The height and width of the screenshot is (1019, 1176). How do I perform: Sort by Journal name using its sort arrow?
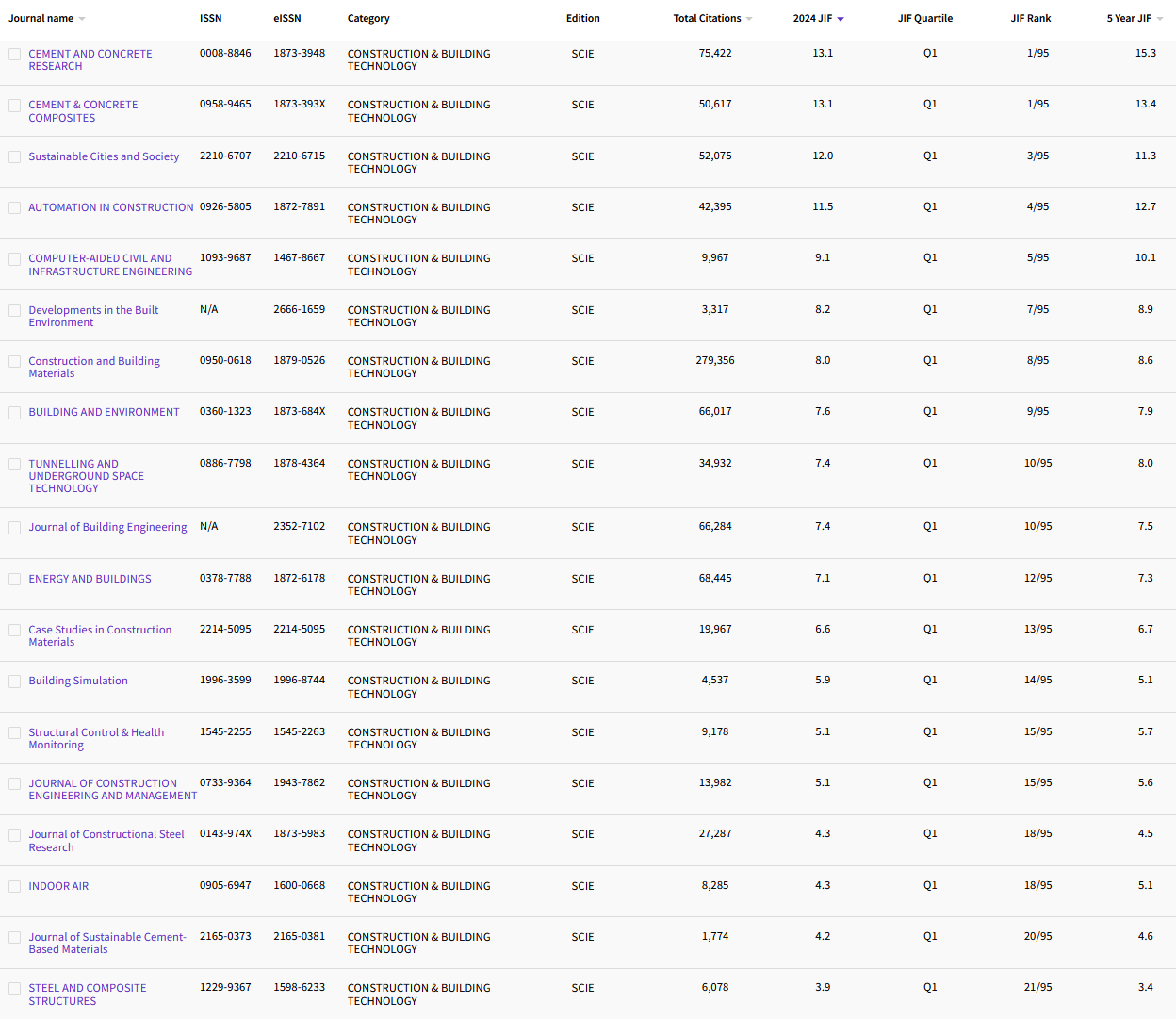[x=82, y=17]
